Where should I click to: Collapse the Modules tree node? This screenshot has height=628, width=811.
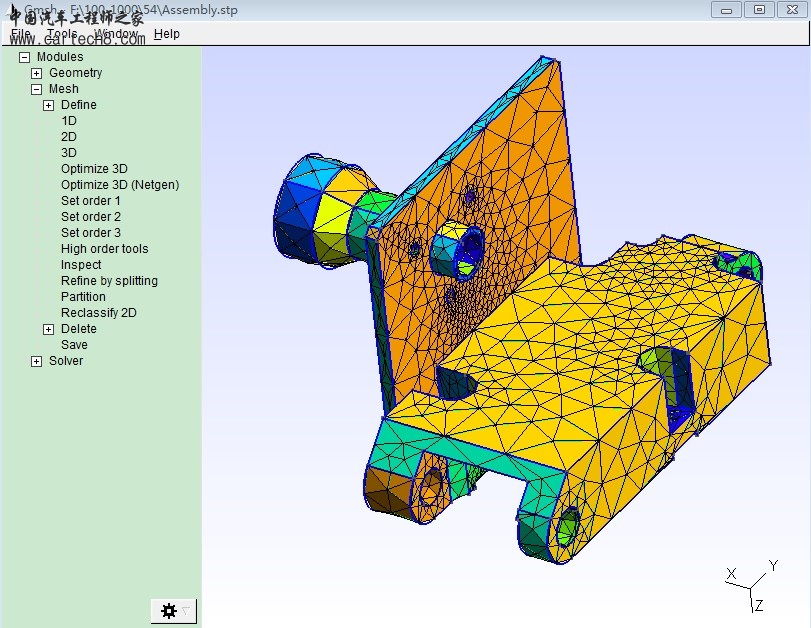tap(25, 57)
